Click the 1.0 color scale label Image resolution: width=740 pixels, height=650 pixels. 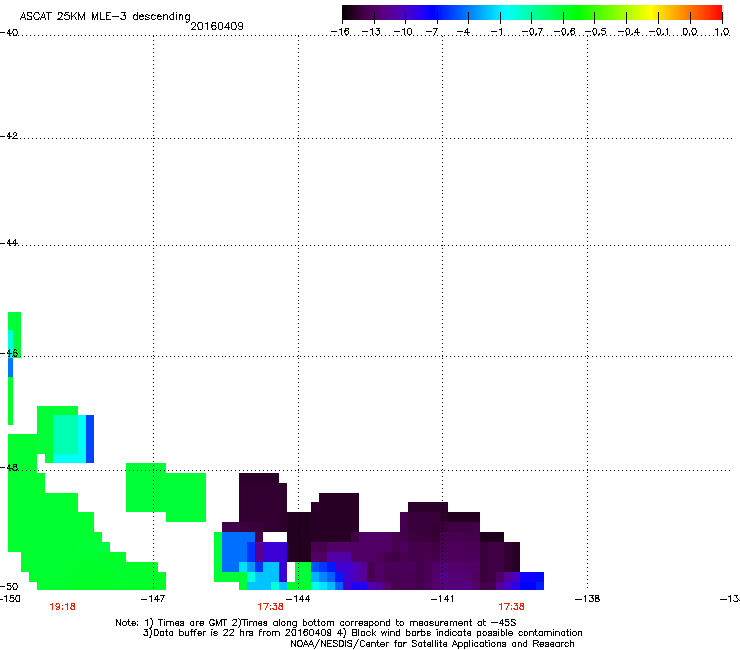[x=722, y=32]
